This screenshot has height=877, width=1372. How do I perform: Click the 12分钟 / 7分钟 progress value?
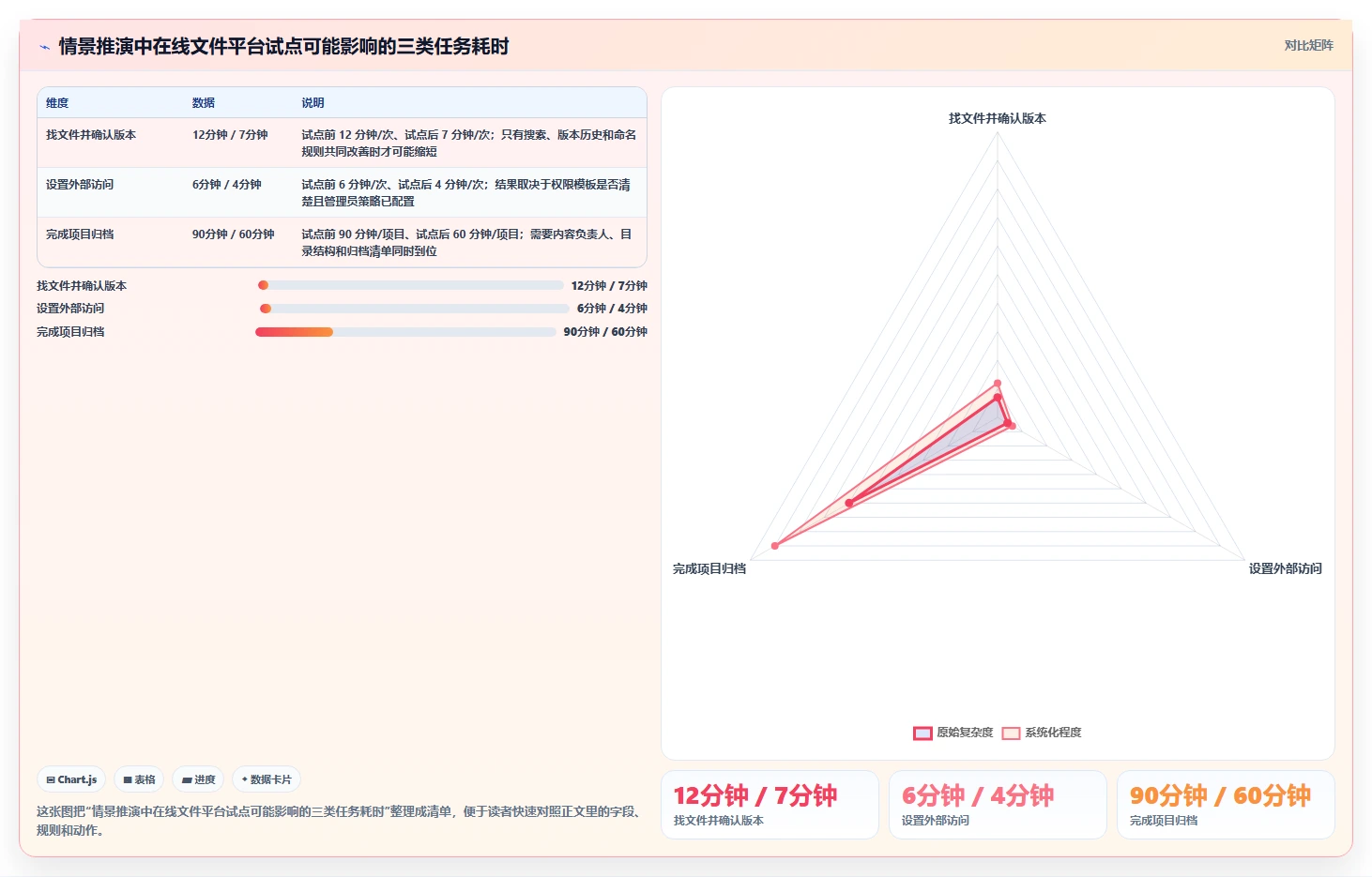pyautogui.click(x=609, y=286)
